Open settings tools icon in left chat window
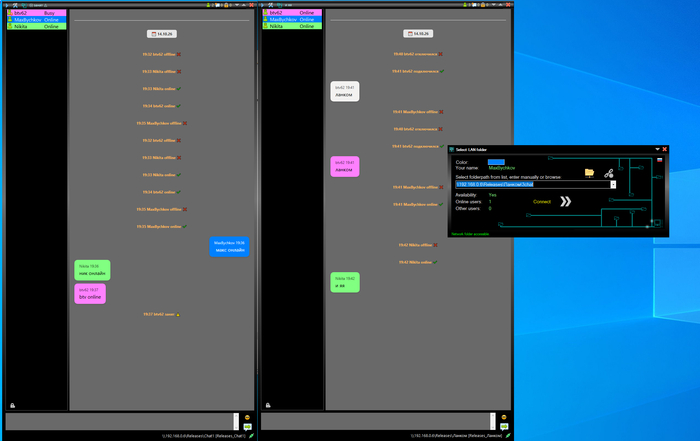The image size is (700, 441). point(15,5)
